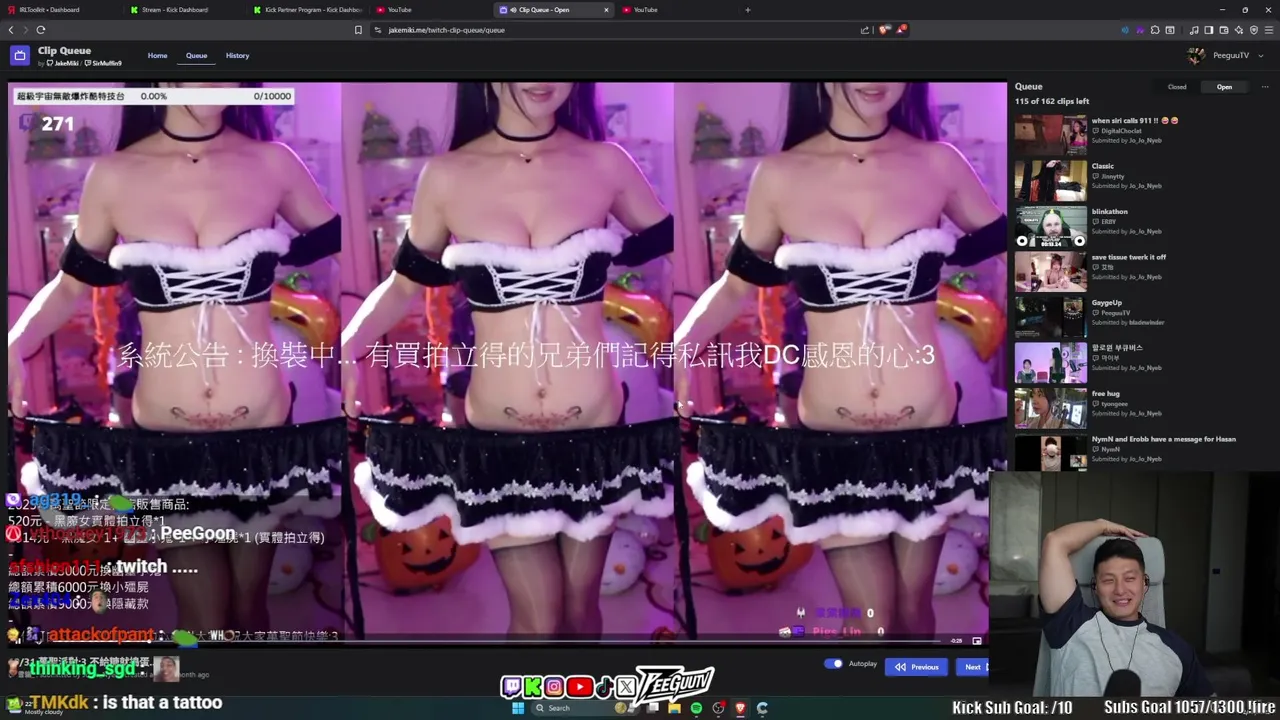Click the '115 of 162 clips left' text
Viewport: 1280px width, 720px height.
pyautogui.click(x=1052, y=102)
